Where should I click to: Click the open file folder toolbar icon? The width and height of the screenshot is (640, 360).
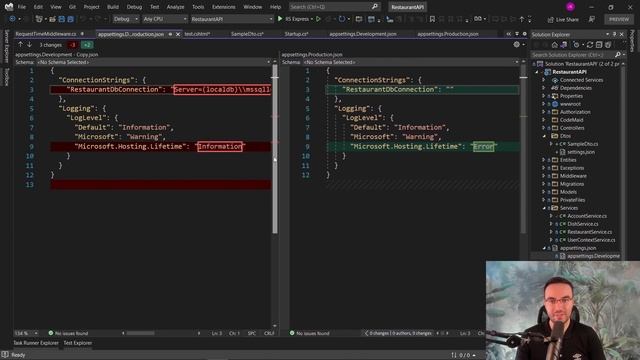pyautogui.click(x=52, y=19)
